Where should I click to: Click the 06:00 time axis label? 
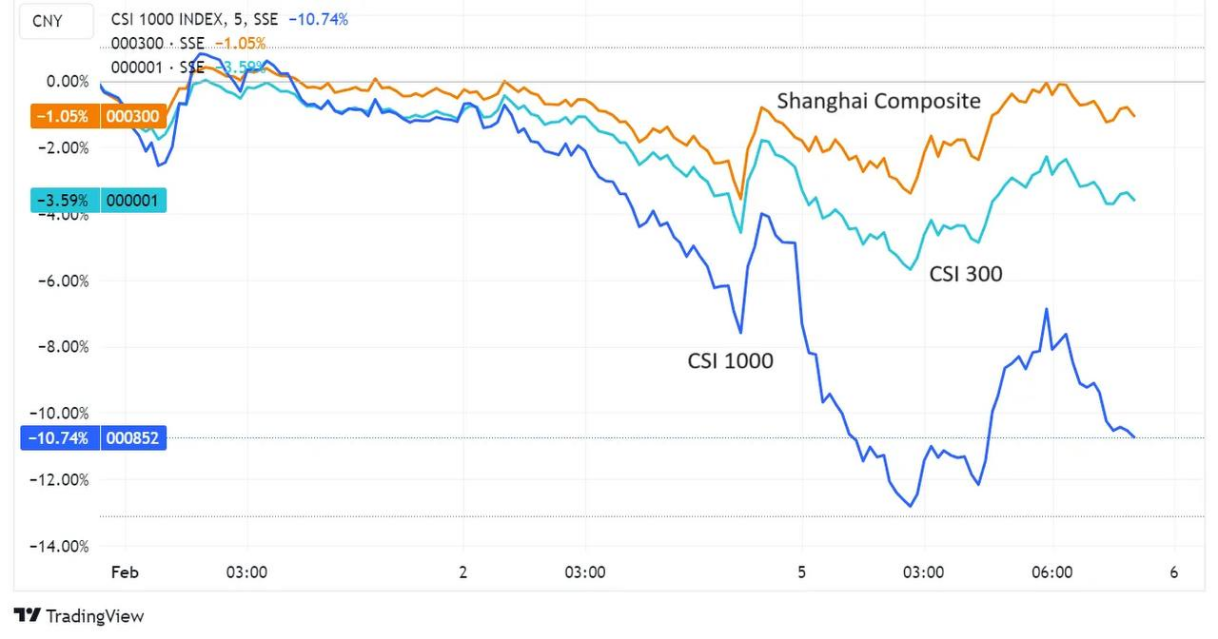click(x=1052, y=573)
